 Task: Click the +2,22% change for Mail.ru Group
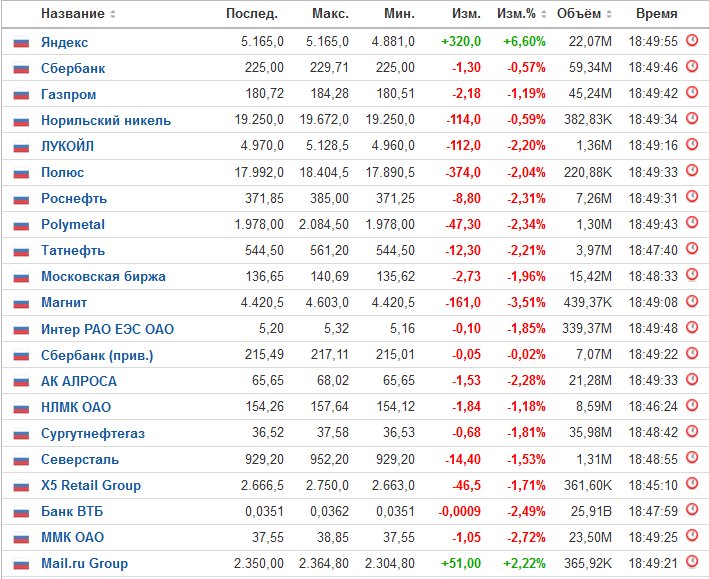coord(525,563)
